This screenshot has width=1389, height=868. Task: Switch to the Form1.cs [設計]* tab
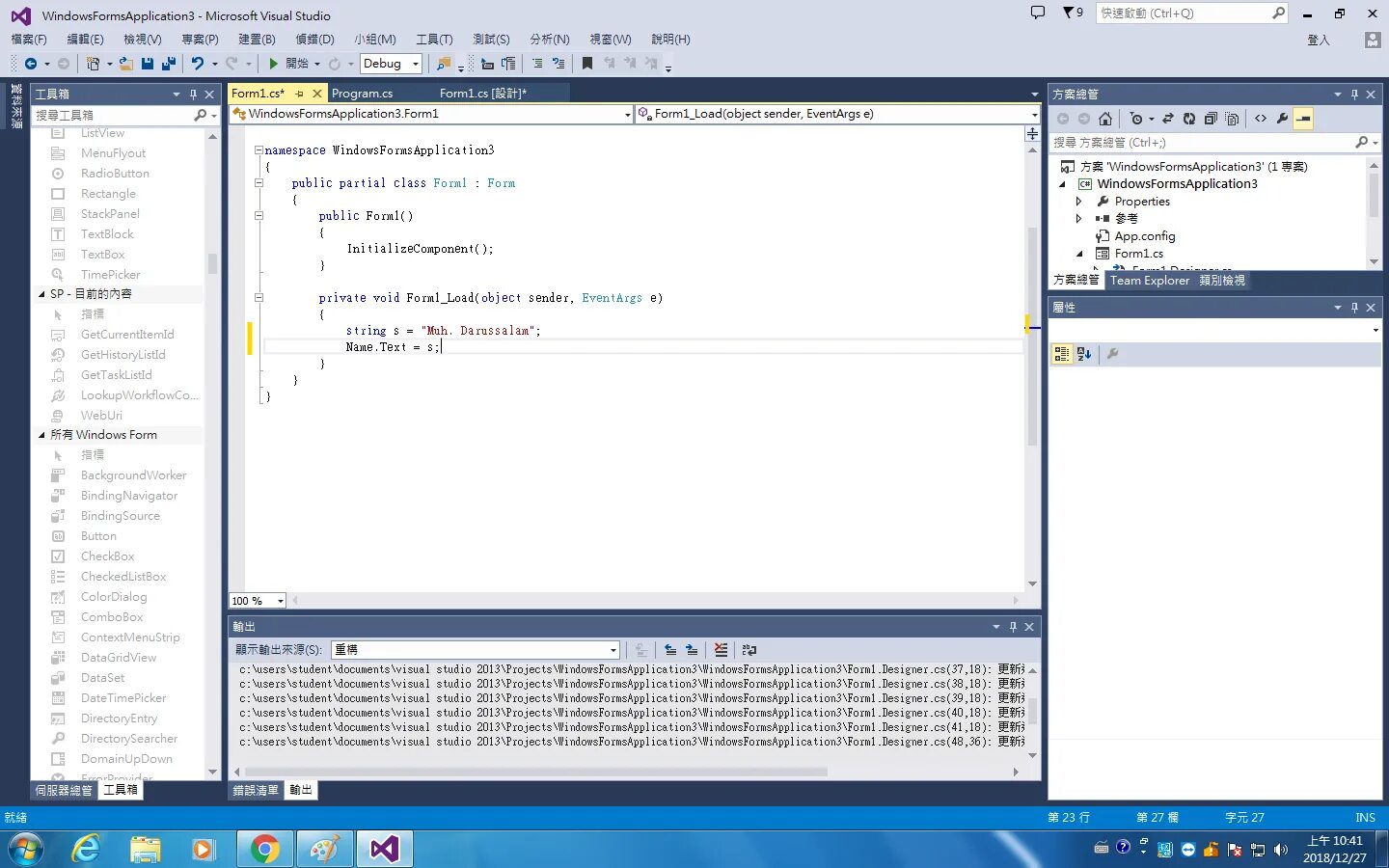click(483, 94)
